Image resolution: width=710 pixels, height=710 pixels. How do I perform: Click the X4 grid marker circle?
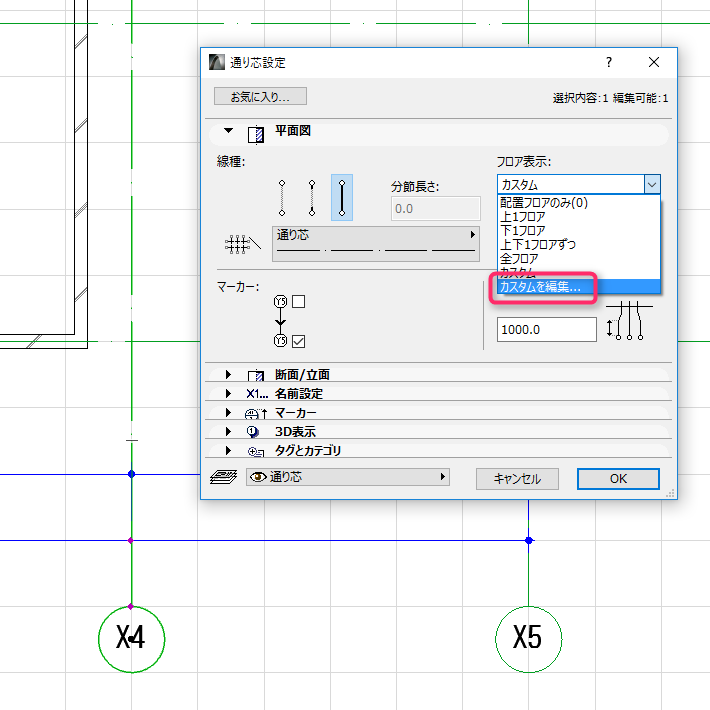pos(131,637)
